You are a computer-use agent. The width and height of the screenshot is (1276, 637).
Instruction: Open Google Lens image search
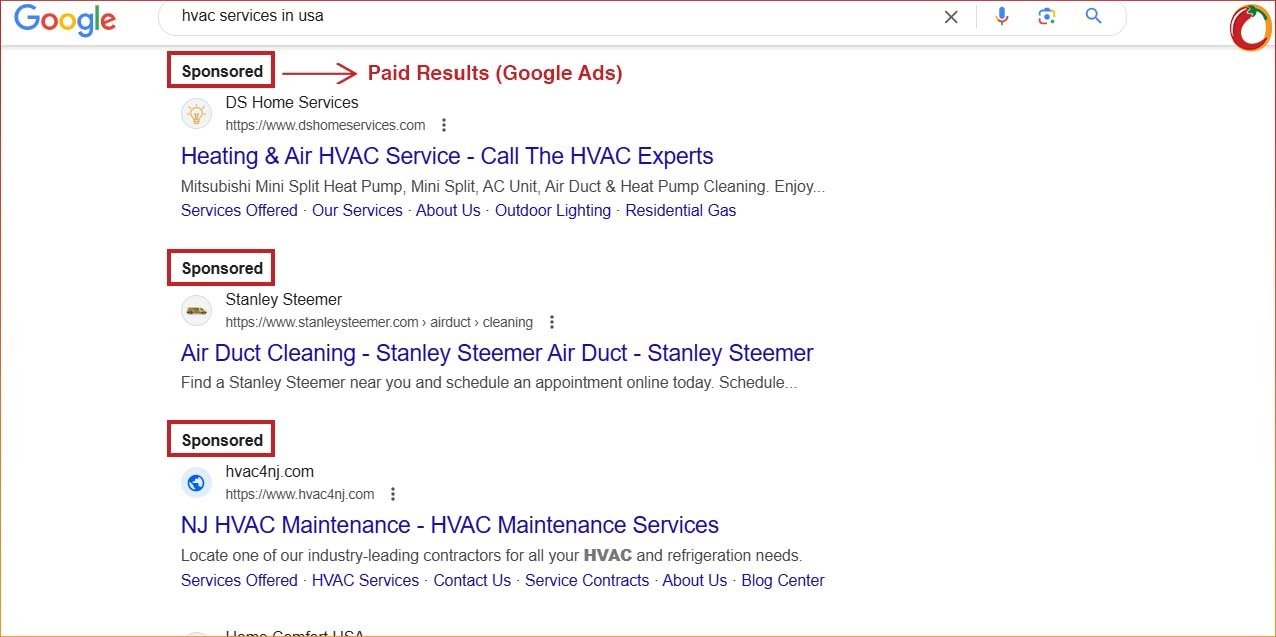coord(1047,16)
